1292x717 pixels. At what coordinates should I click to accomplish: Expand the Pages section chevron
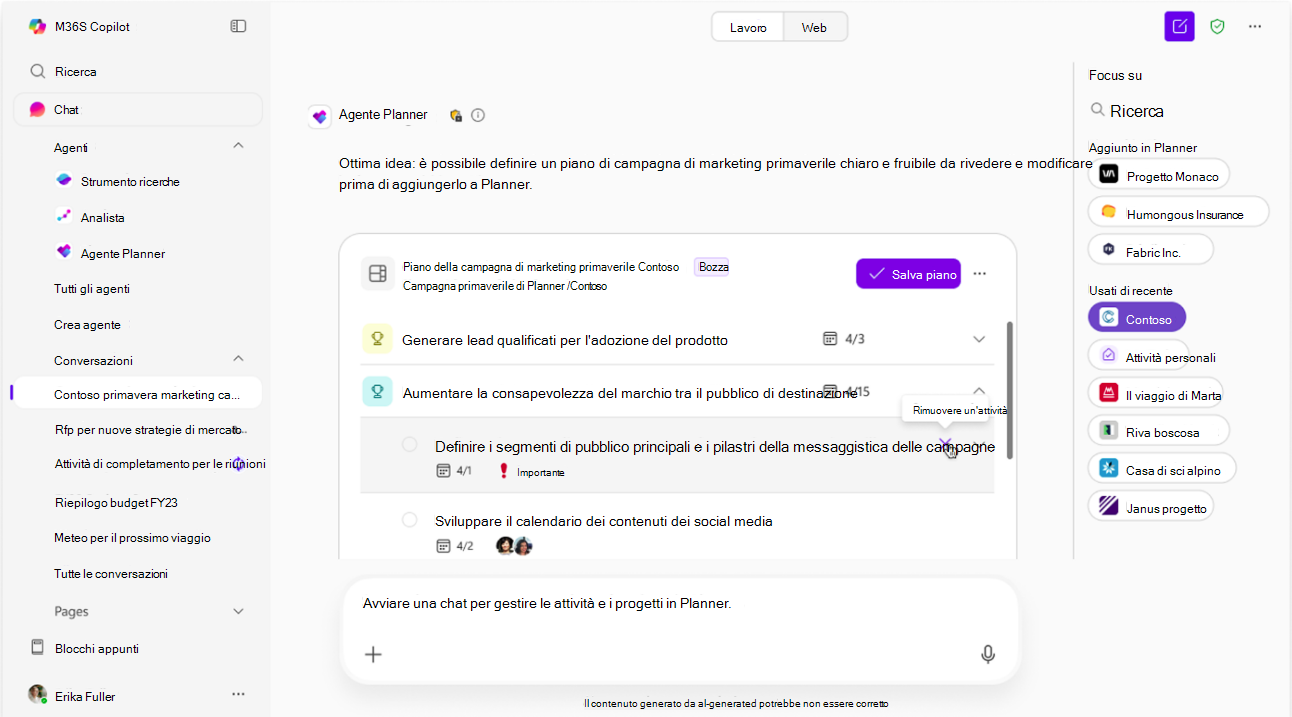238,611
